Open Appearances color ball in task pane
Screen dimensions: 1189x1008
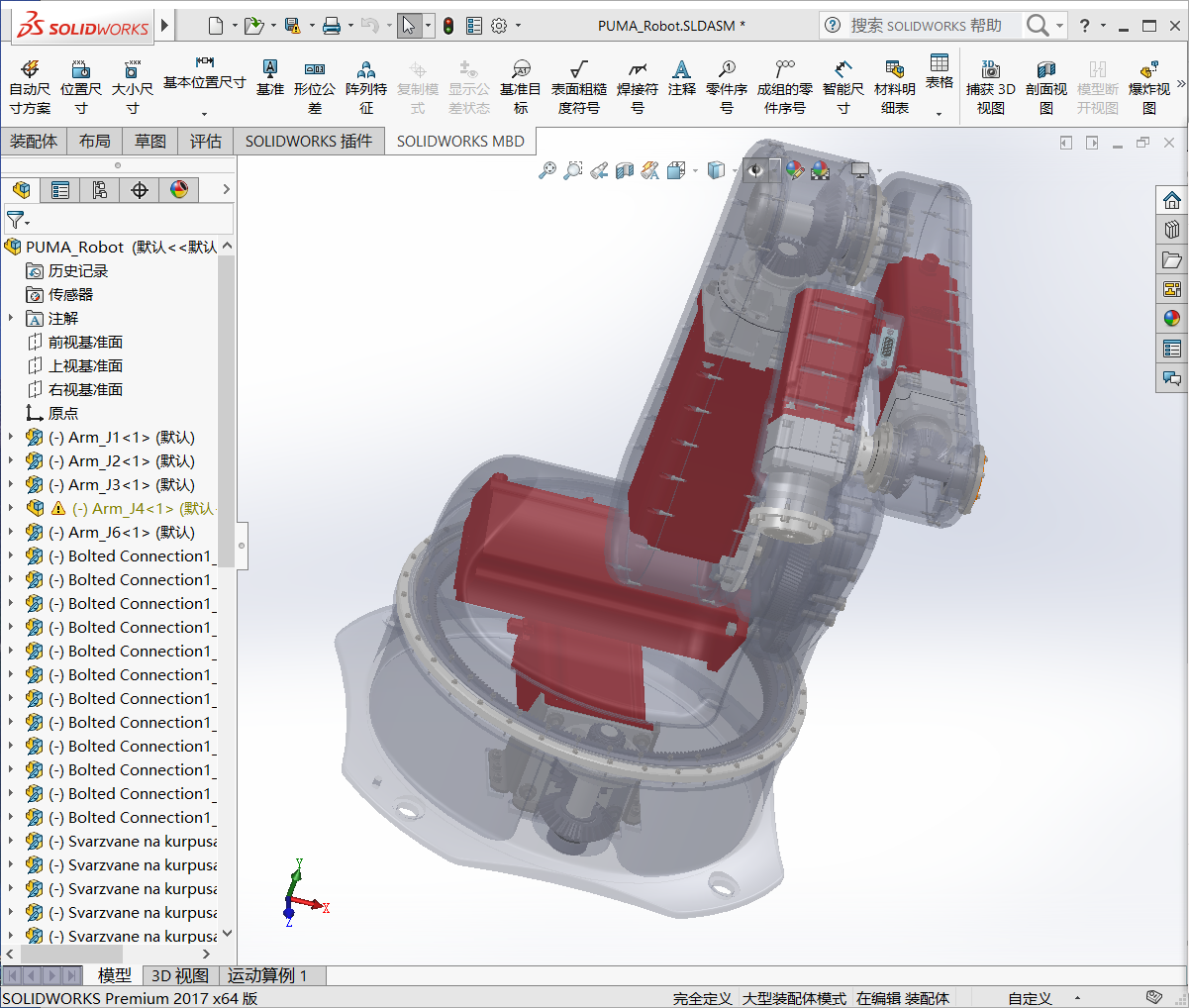point(1172,319)
